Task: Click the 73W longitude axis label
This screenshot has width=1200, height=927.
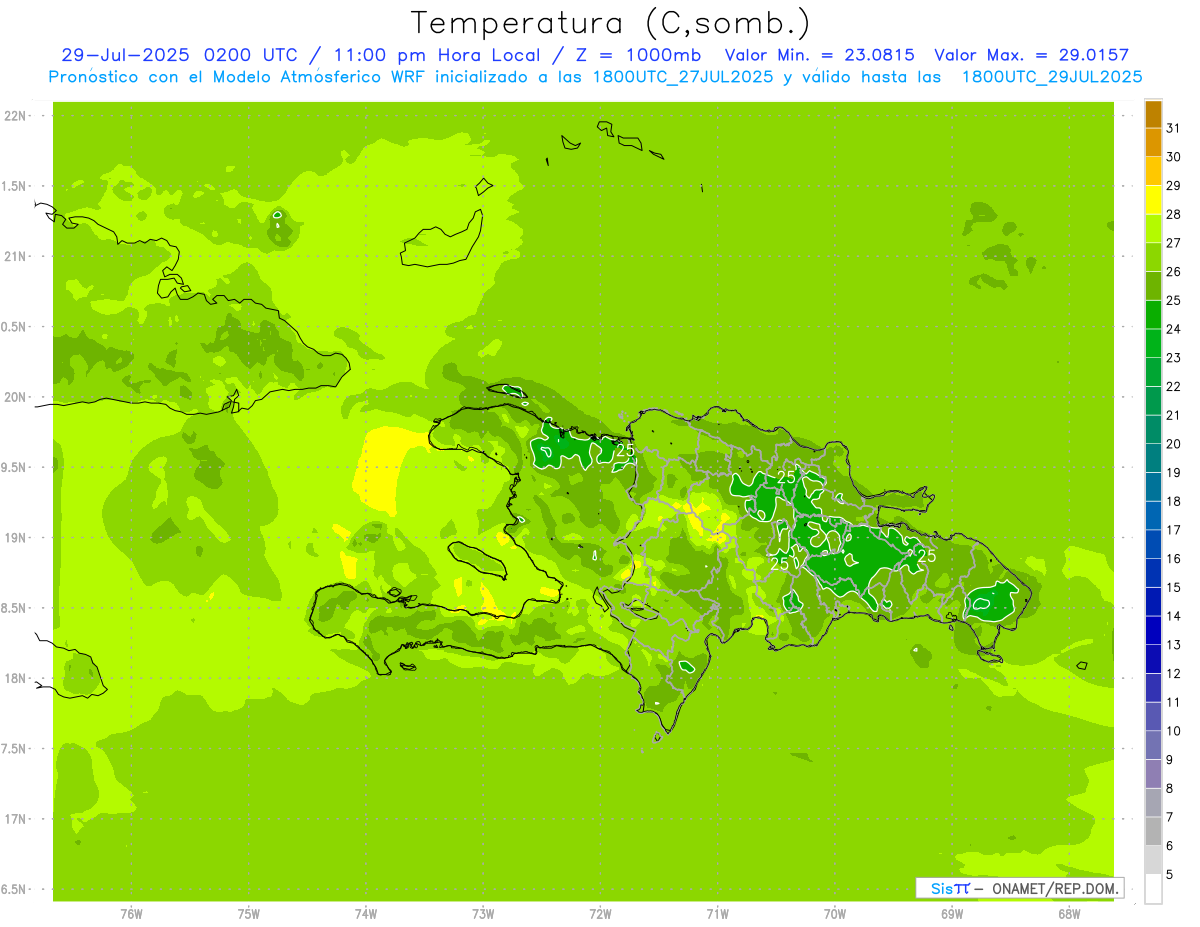Action: pos(483,914)
